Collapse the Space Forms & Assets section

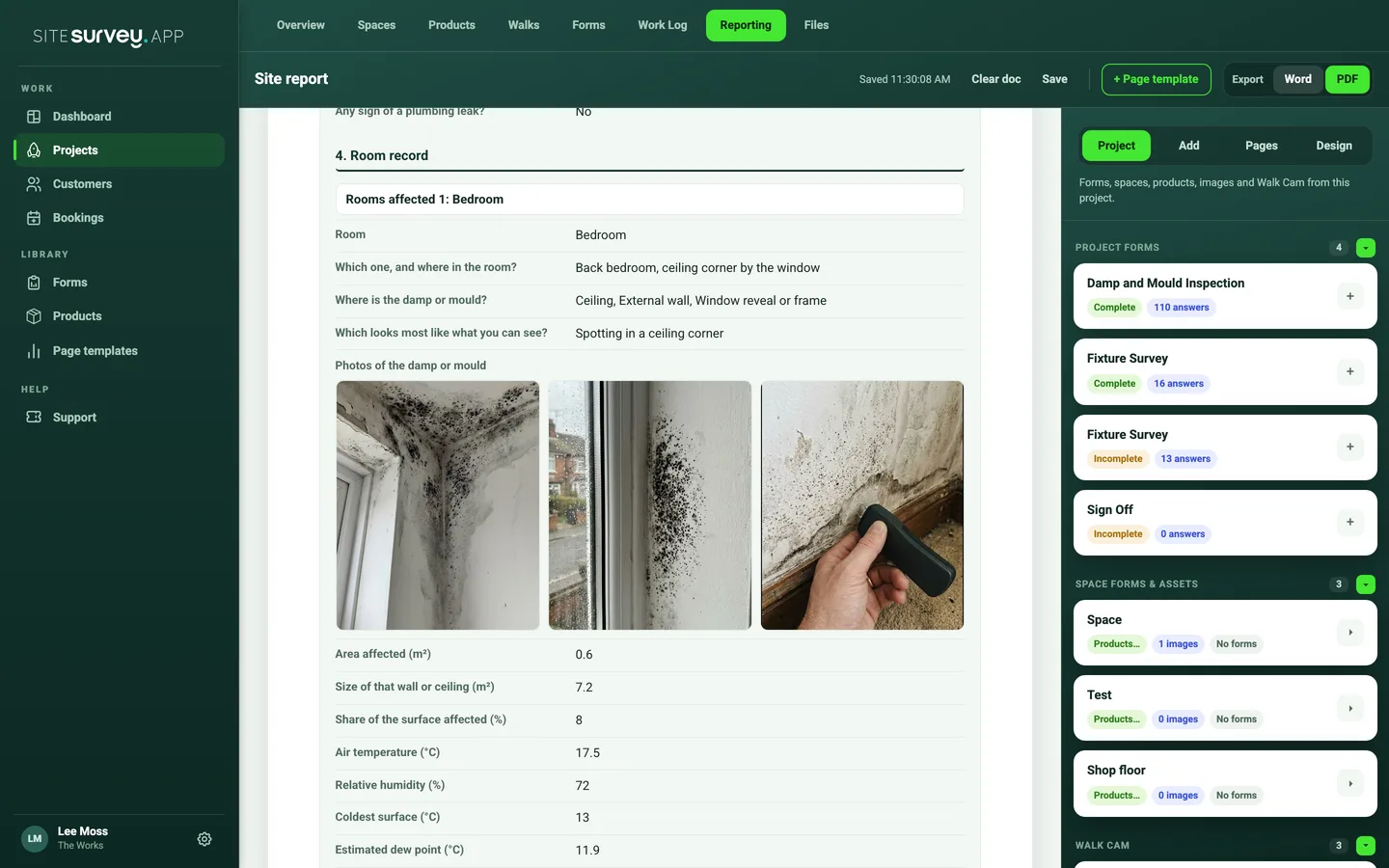[x=1366, y=584]
